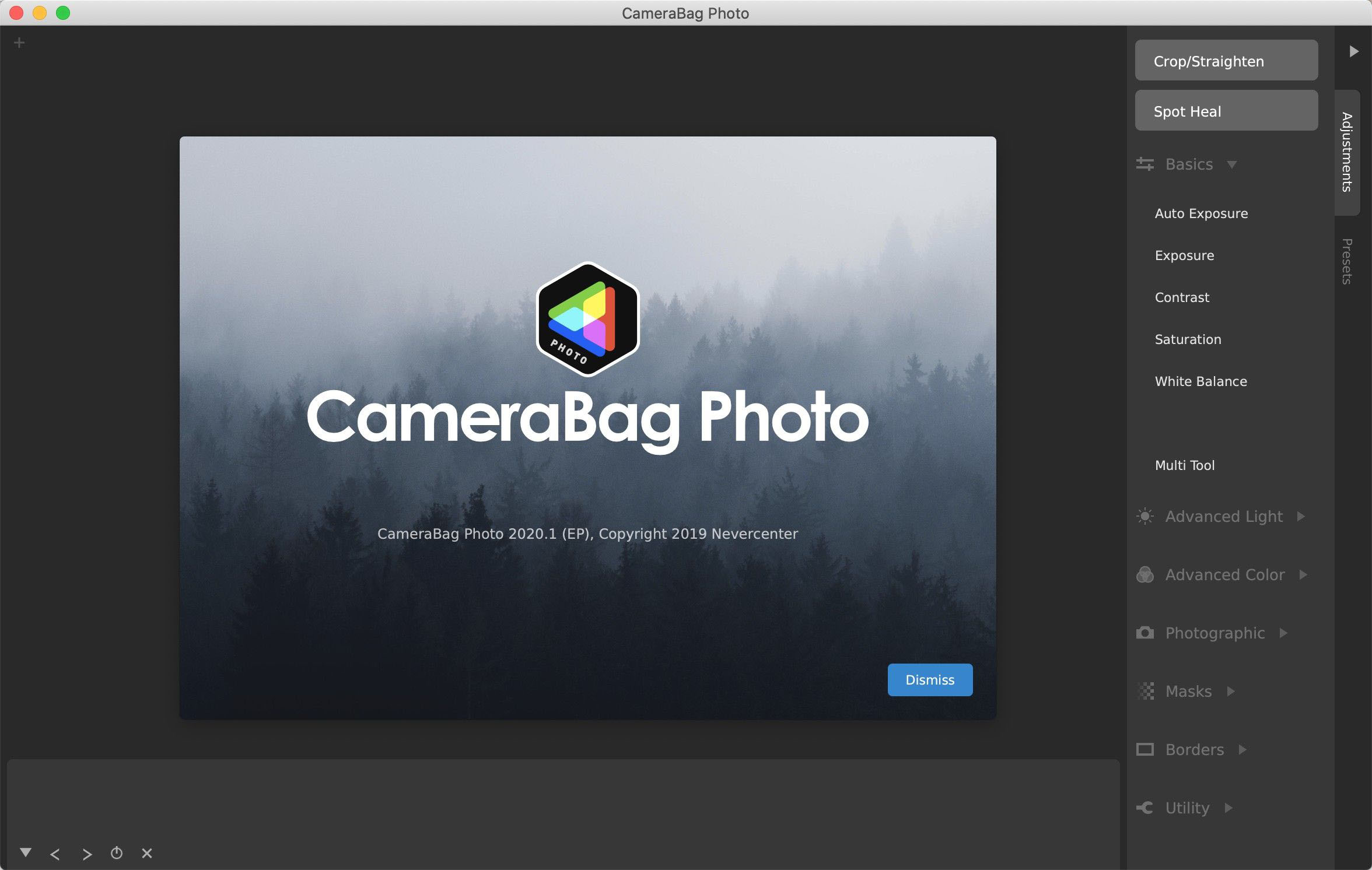This screenshot has width=1372, height=870.
Task: Open the Spot Heal tool
Action: click(x=1226, y=110)
